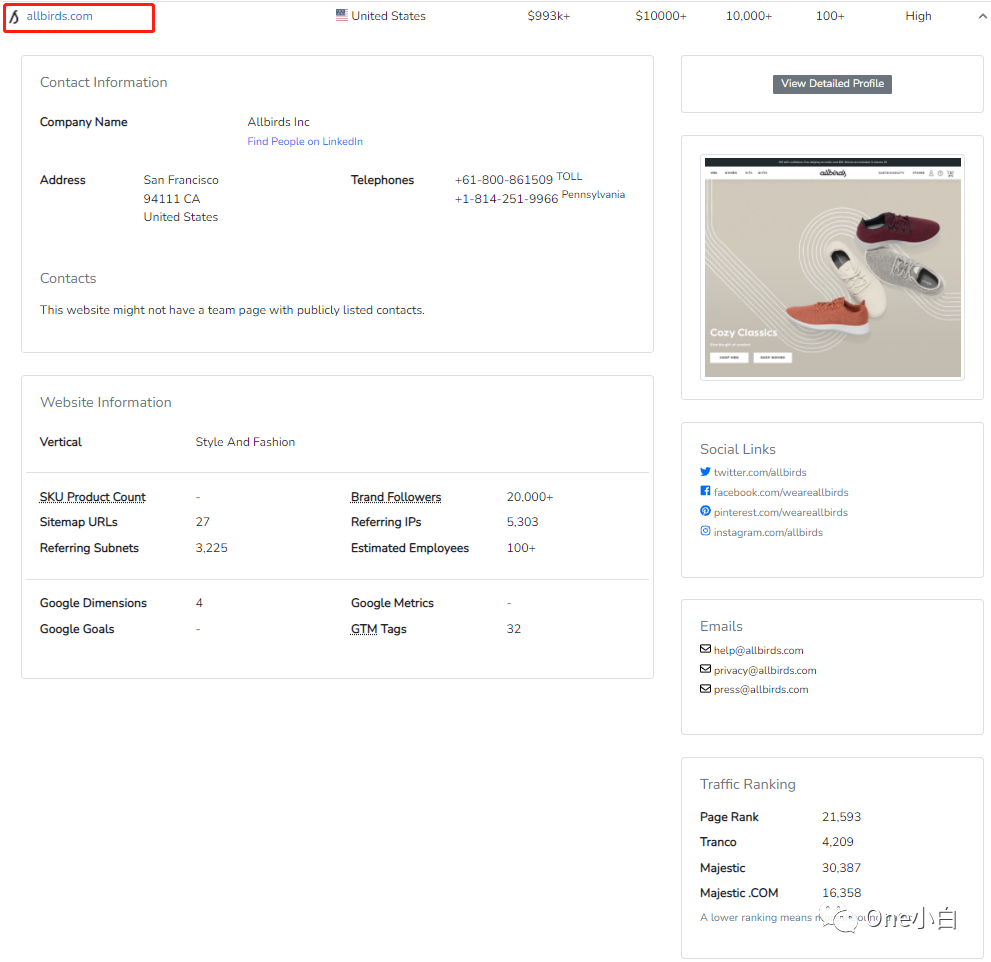The height and width of the screenshot is (962, 991).
Task: Open facebook.com/weareallbirds link
Action: point(780,492)
